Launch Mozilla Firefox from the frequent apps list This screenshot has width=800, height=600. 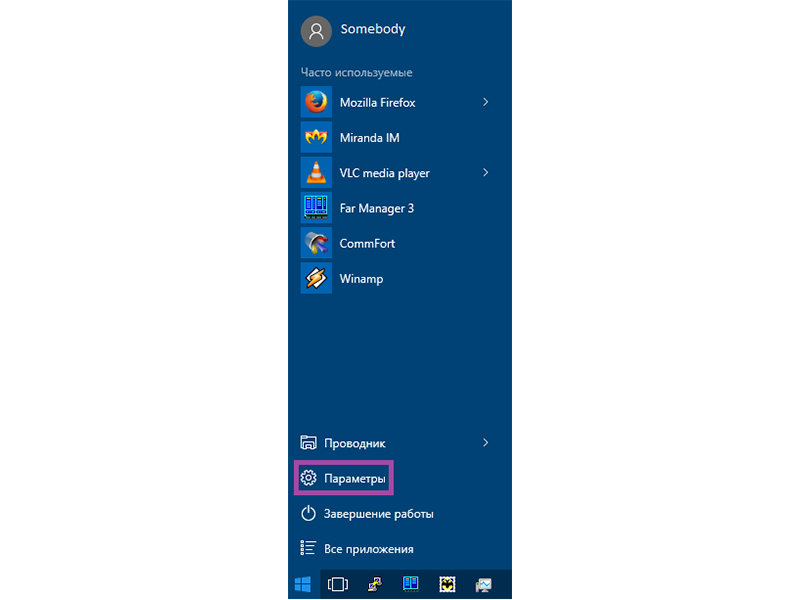click(377, 102)
